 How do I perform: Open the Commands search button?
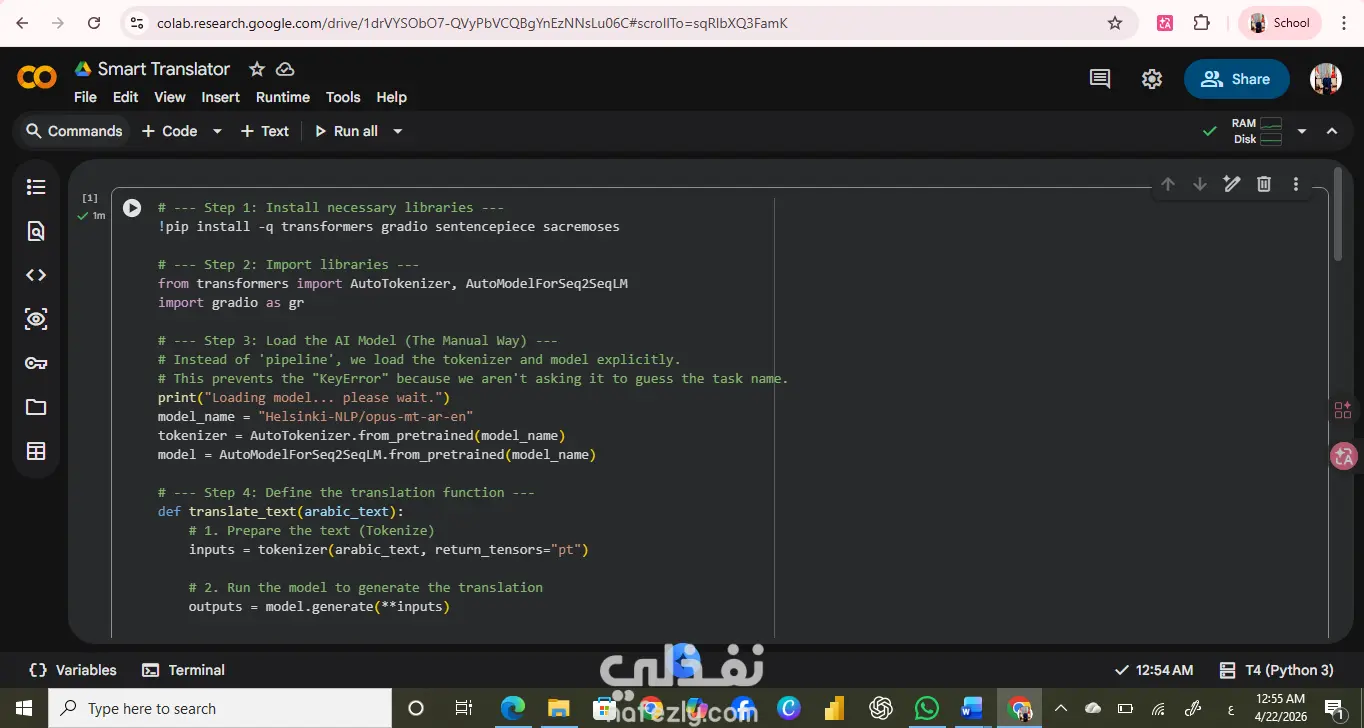[x=74, y=131]
